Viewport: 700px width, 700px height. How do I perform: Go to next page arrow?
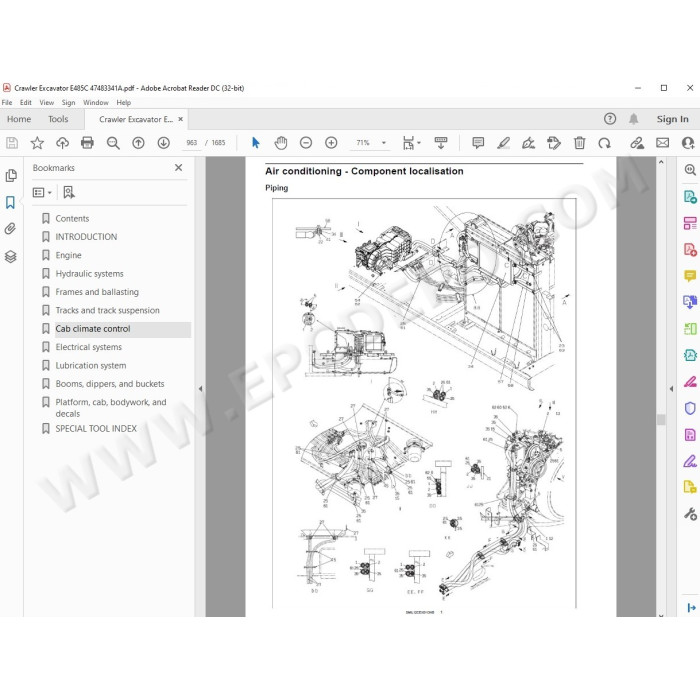point(164,143)
